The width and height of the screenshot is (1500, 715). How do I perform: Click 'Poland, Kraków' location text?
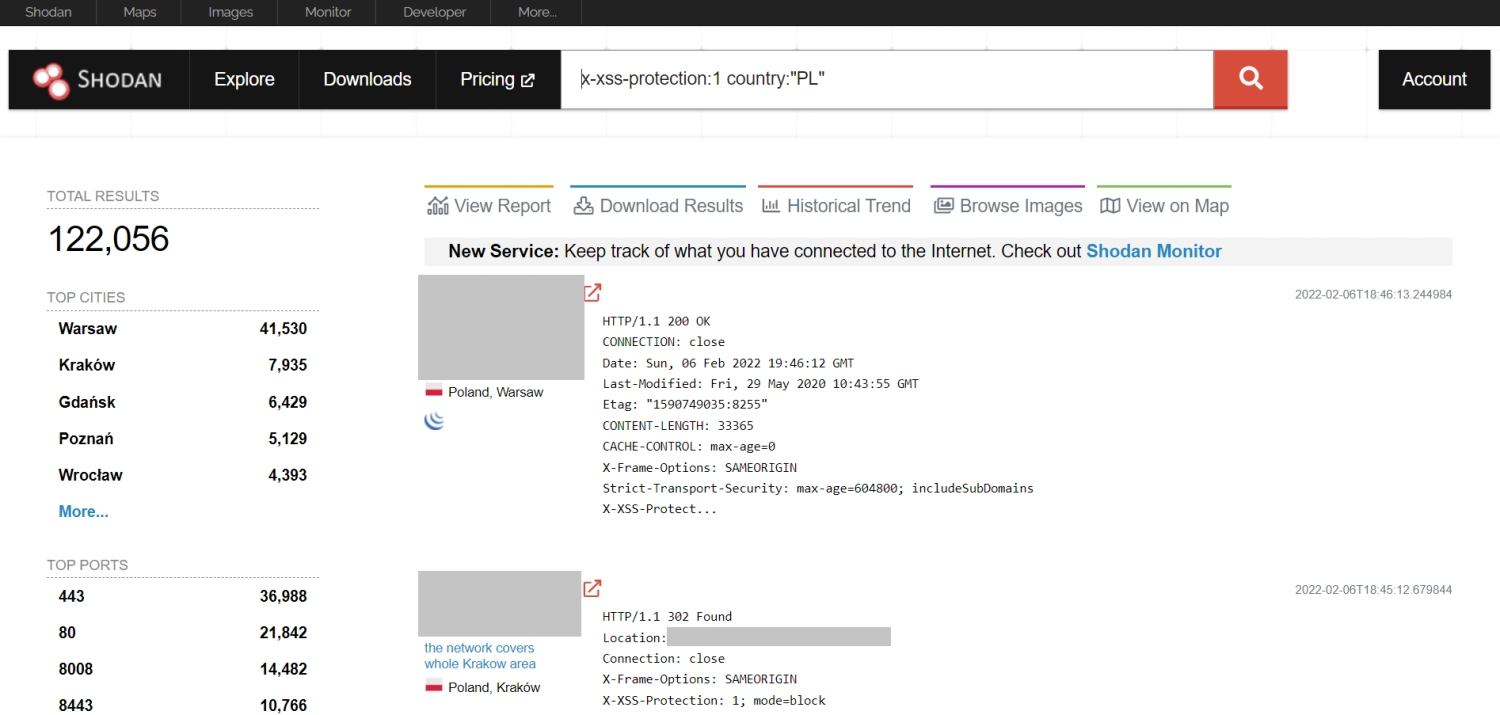tap(494, 687)
